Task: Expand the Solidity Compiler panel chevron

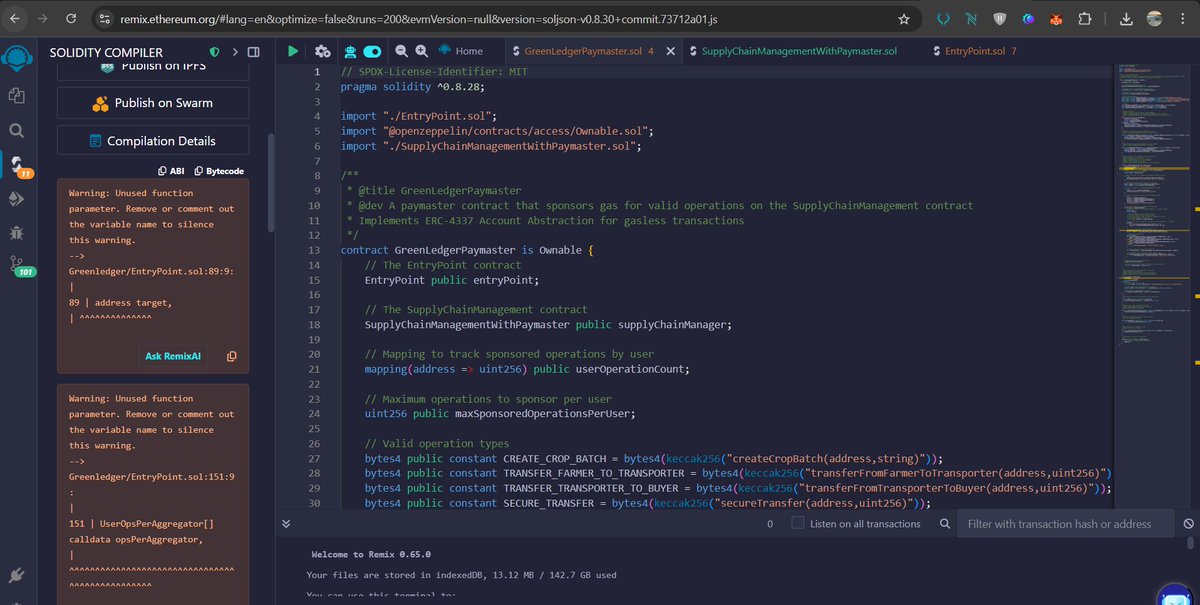Action: 238,51
